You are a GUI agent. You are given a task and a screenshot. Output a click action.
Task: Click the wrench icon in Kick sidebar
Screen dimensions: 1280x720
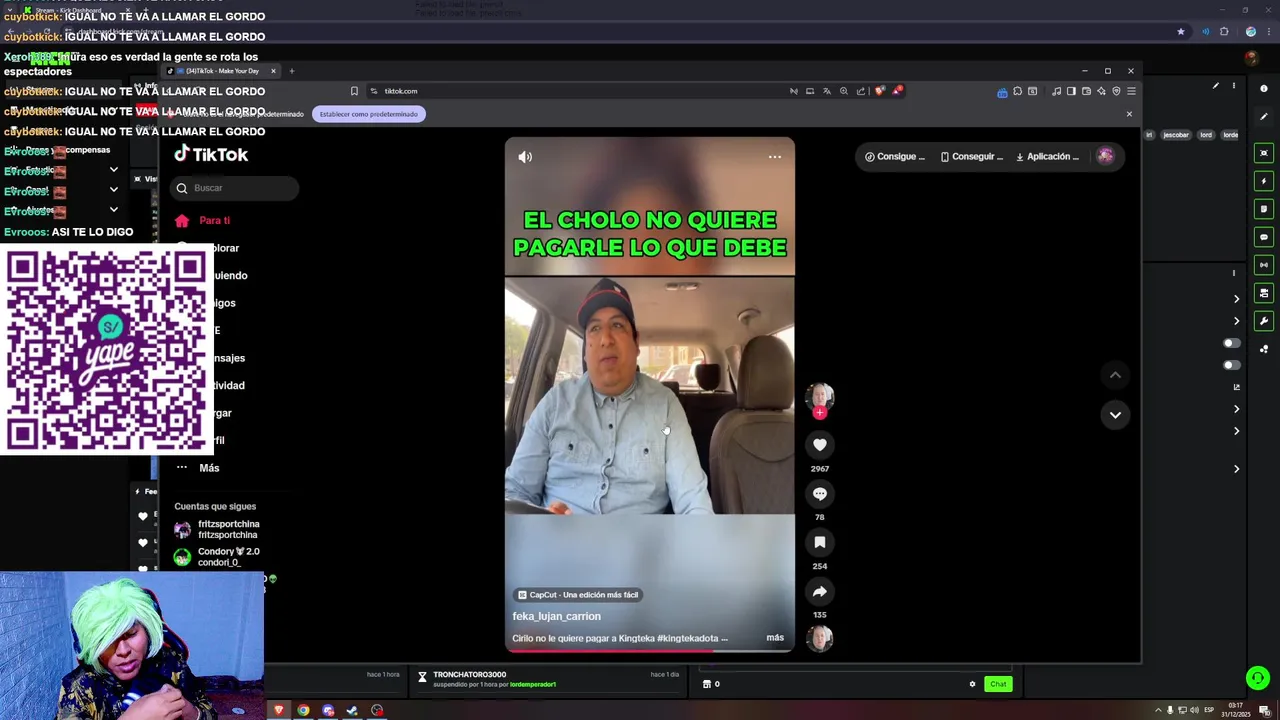click(1264, 321)
